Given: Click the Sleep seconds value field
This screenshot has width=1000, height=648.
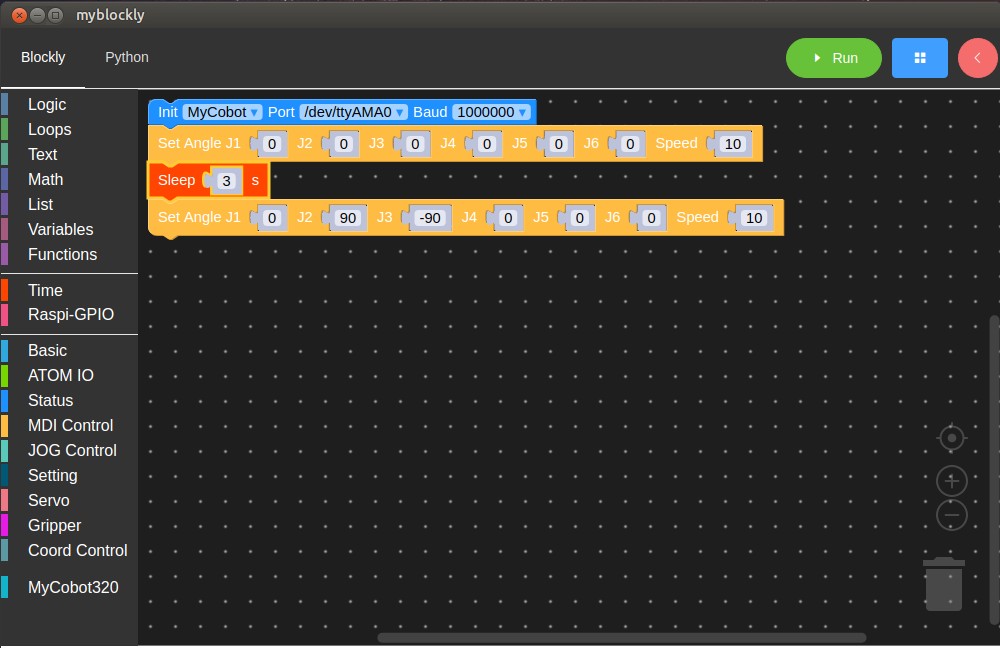Looking at the screenshot, I should click(227, 181).
